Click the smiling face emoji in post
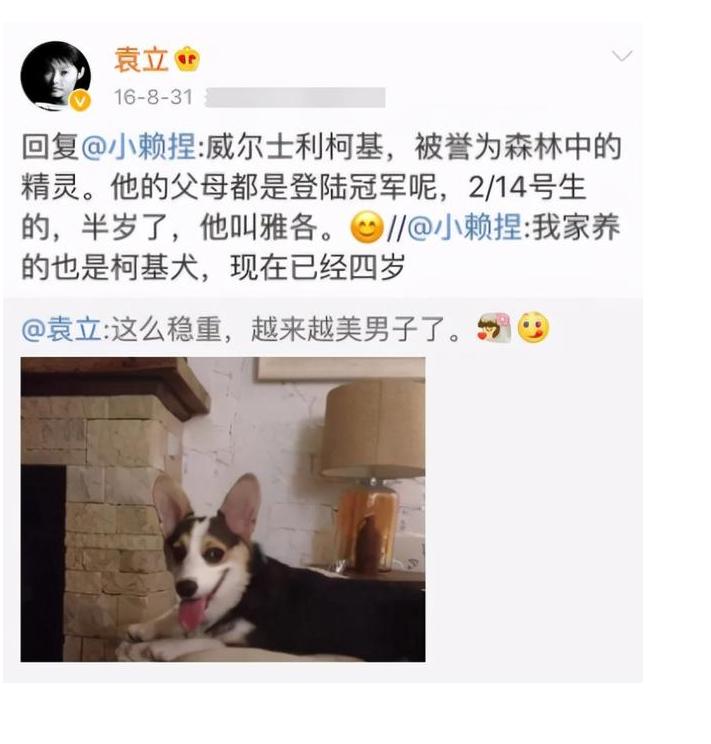The width and height of the screenshot is (711, 744). pos(366,227)
